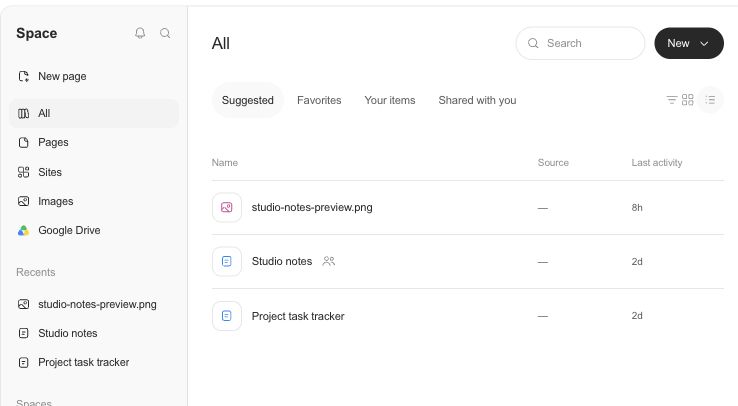Open notifications bell icon
Viewport: 738px width, 406px height.
coord(140,33)
